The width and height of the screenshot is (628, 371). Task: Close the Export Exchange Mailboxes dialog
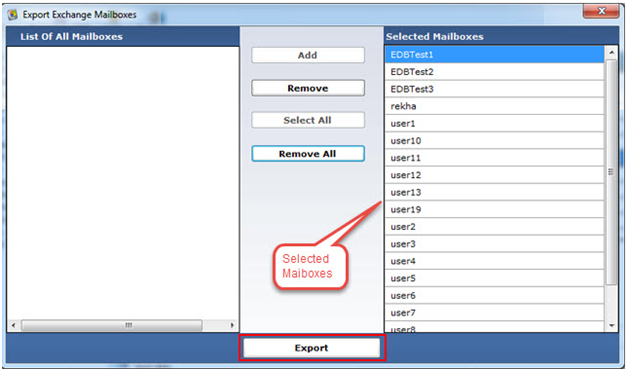click(x=602, y=11)
